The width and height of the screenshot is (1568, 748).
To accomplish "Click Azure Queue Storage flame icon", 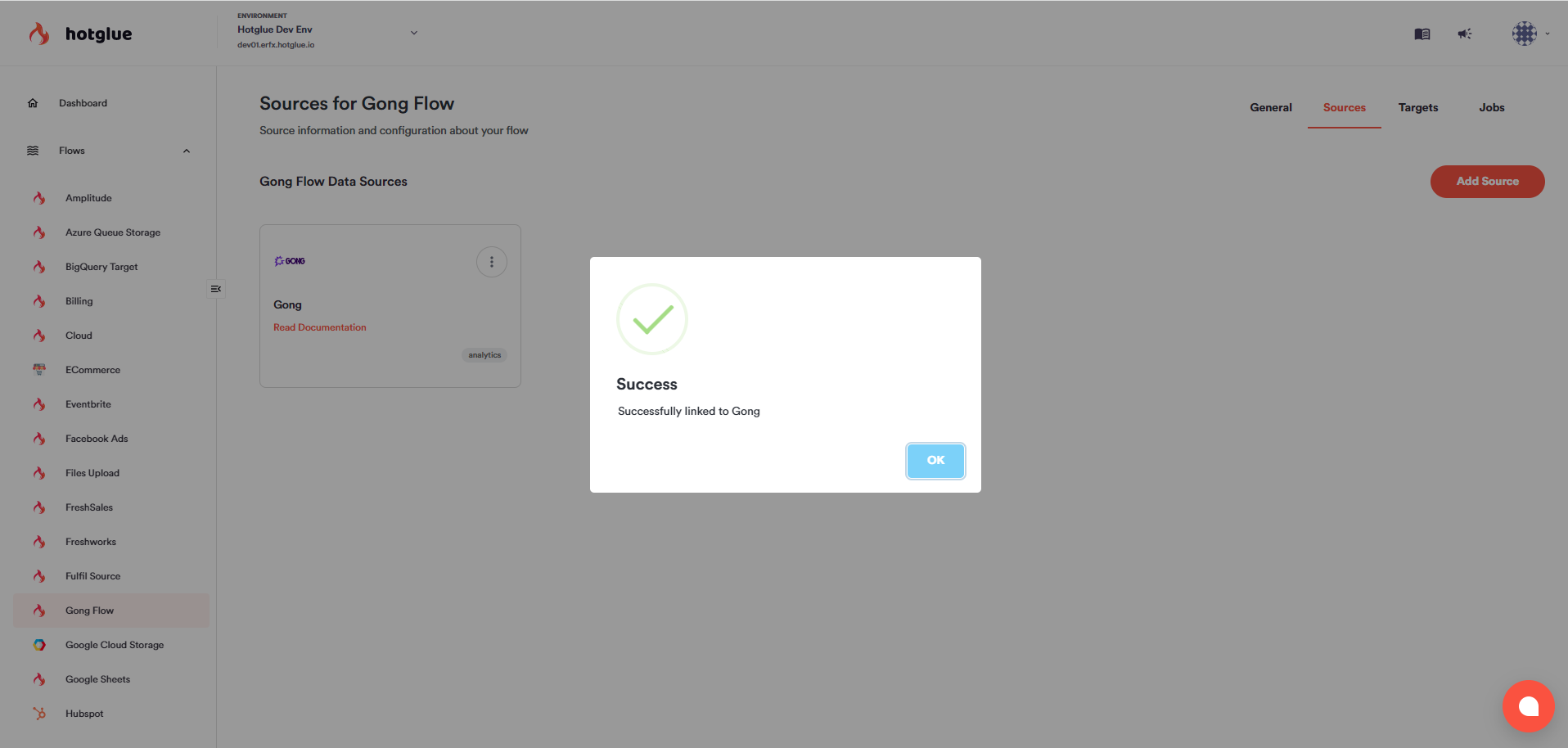I will tap(39, 232).
